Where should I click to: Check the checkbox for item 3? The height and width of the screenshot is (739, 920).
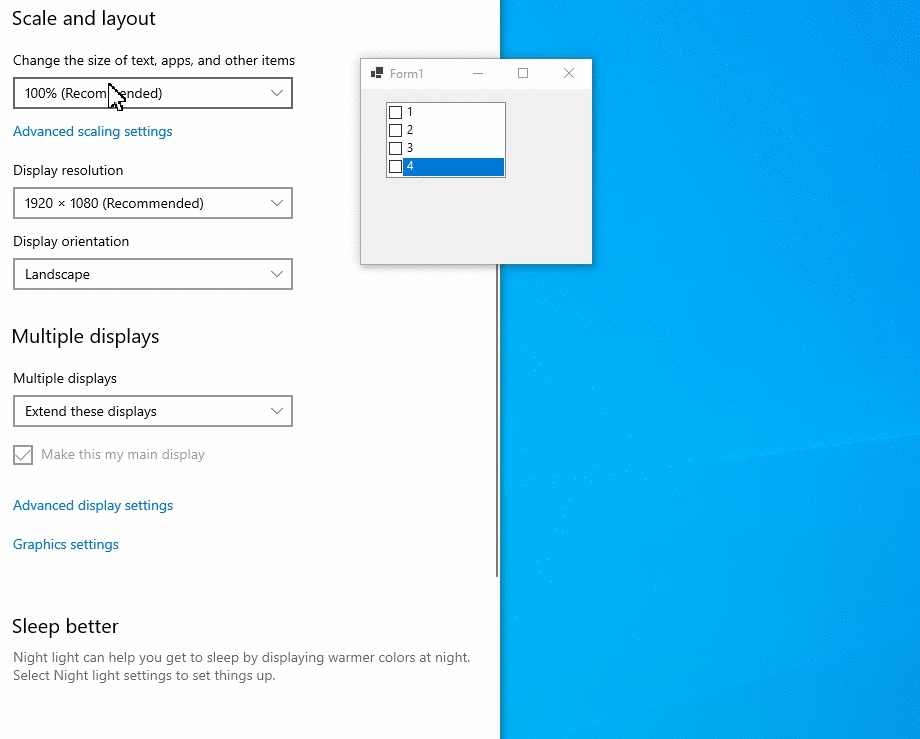click(x=396, y=148)
